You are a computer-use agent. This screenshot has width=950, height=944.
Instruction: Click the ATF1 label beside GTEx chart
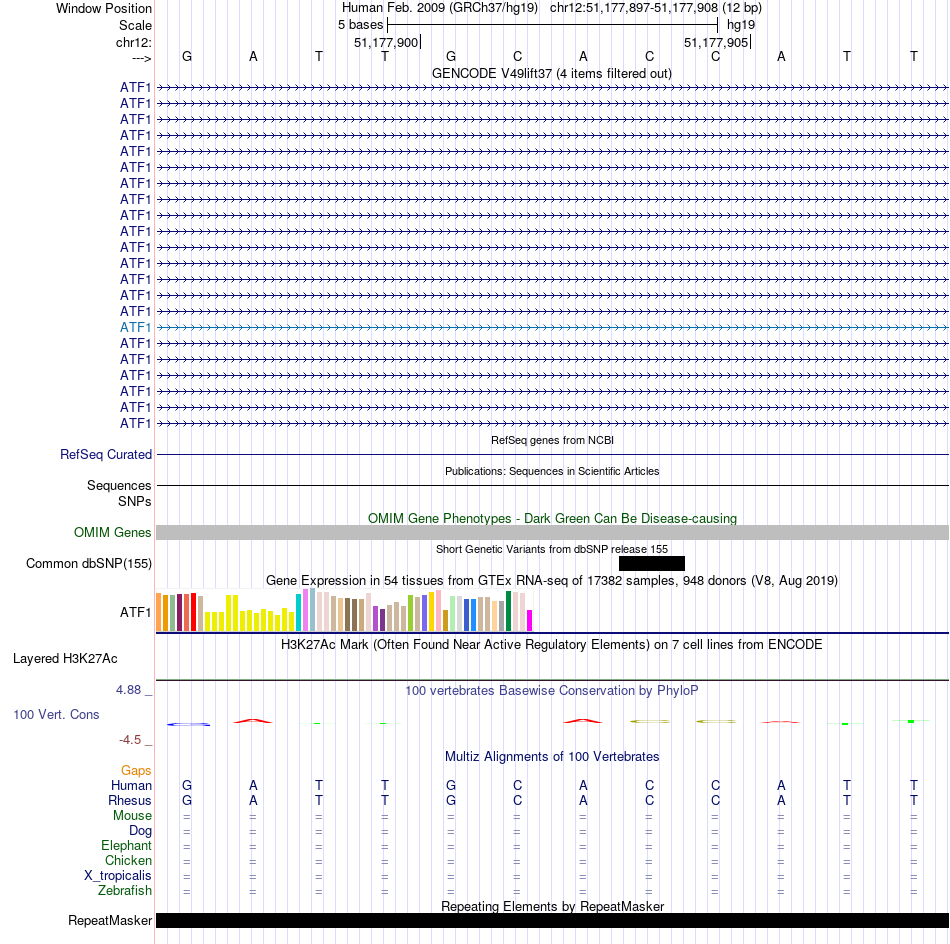[135, 613]
